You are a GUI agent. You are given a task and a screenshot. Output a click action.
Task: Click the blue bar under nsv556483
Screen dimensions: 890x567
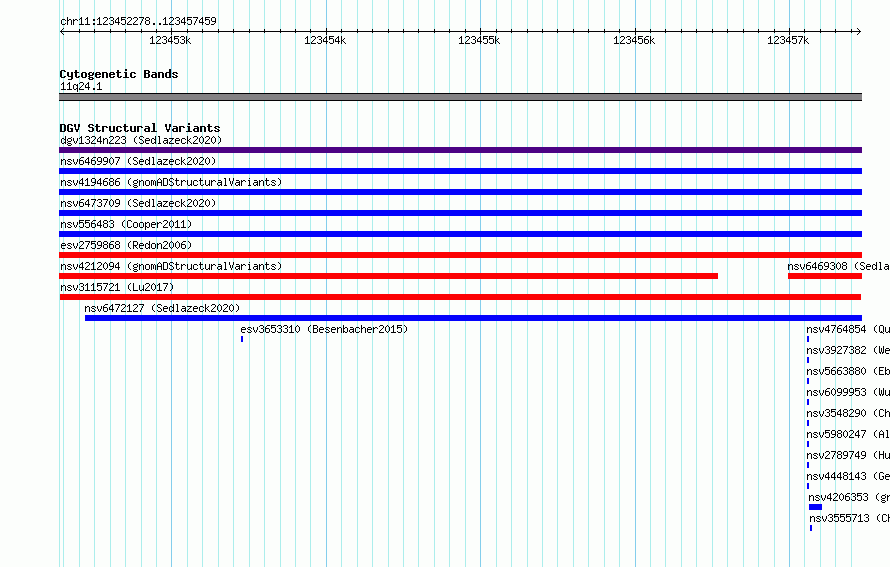(x=460, y=234)
